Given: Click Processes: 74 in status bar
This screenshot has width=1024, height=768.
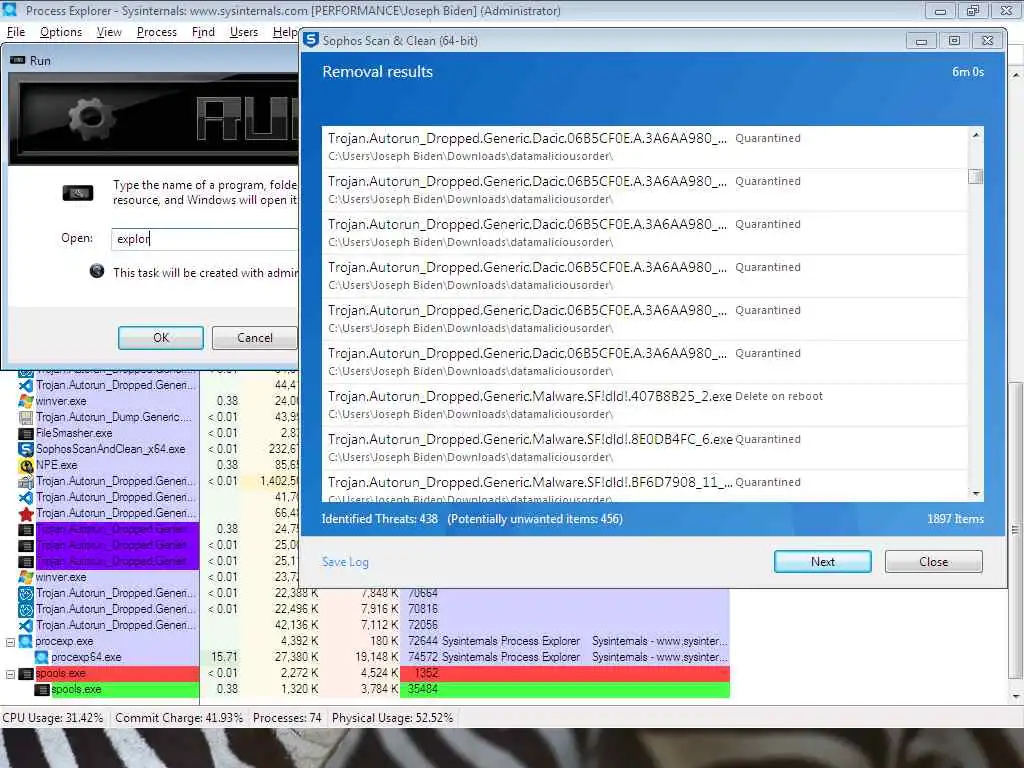Looking at the screenshot, I should tap(287, 718).
